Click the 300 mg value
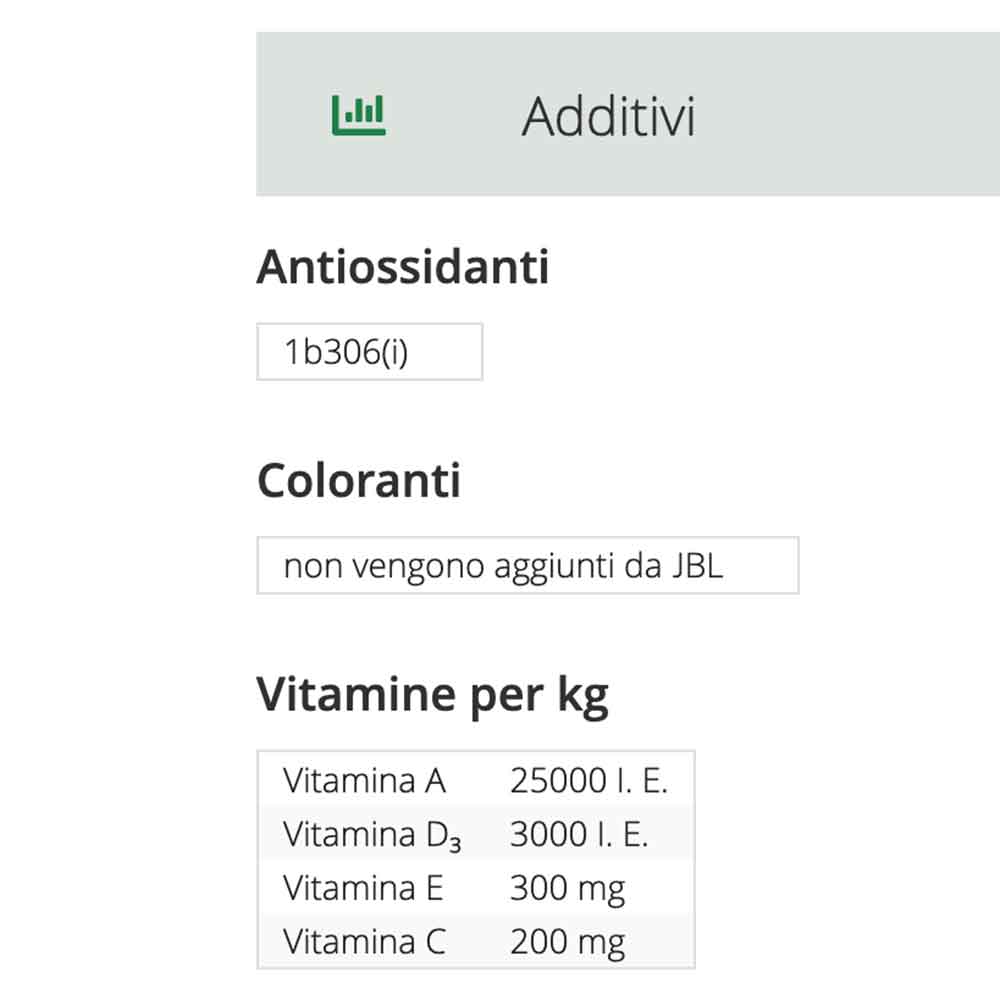Screen dimensions: 1000x1000 [x=568, y=889]
